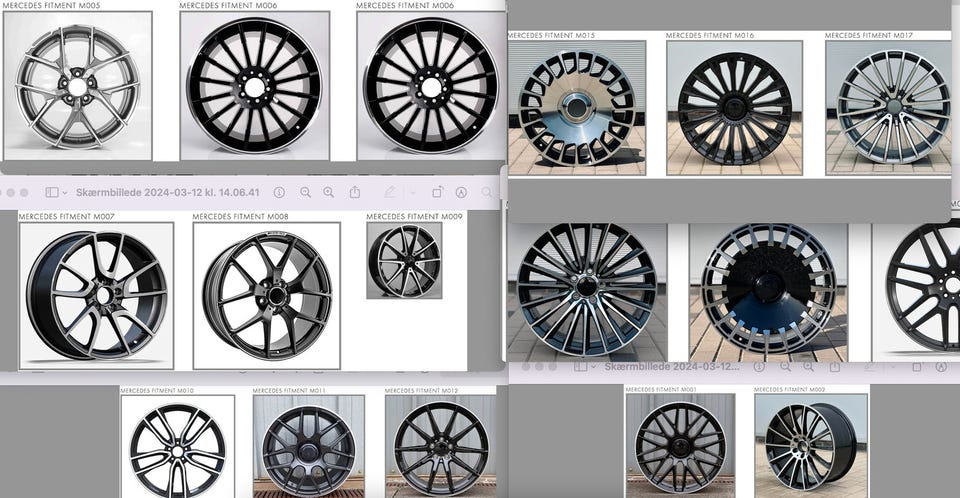Select the M005 wheel image
The width and height of the screenshot is (960, 498).
(x=78, y=86)
